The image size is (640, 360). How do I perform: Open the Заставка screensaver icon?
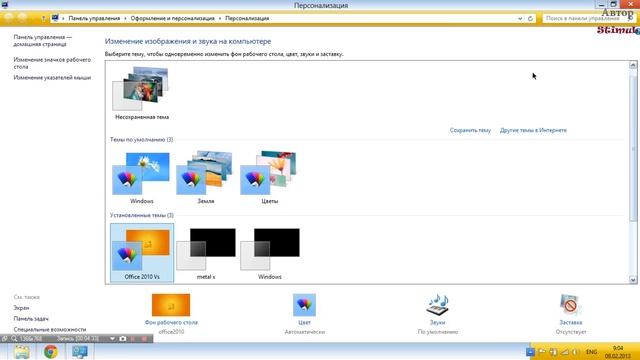pos(571,305)
